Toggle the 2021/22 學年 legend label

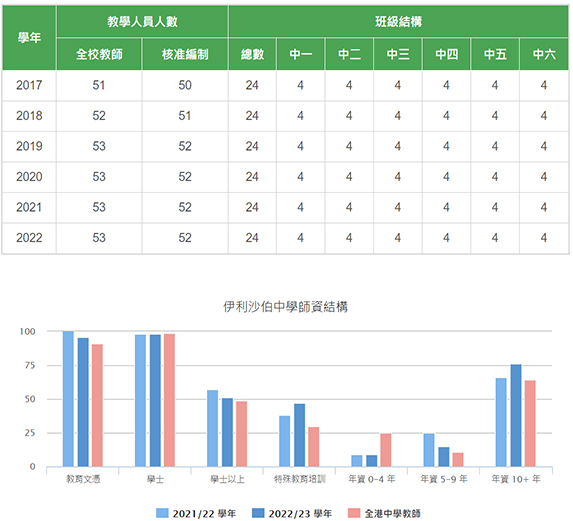204,513
